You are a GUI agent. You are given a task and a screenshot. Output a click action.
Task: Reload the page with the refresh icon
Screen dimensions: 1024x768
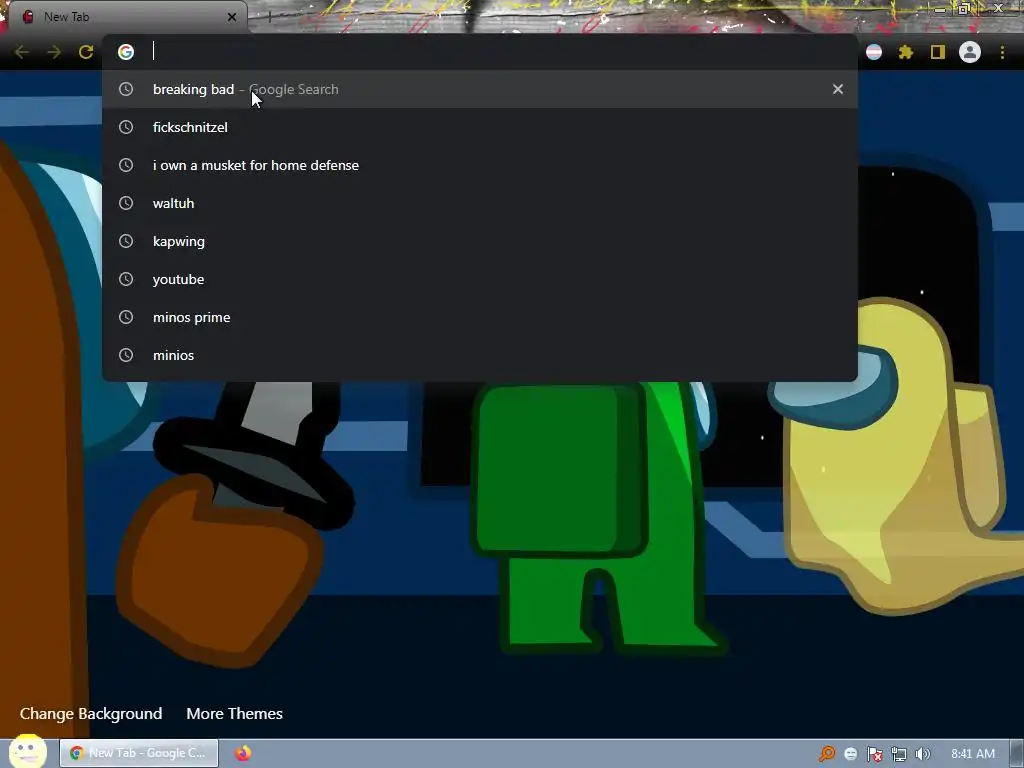[x=86, y=52]
